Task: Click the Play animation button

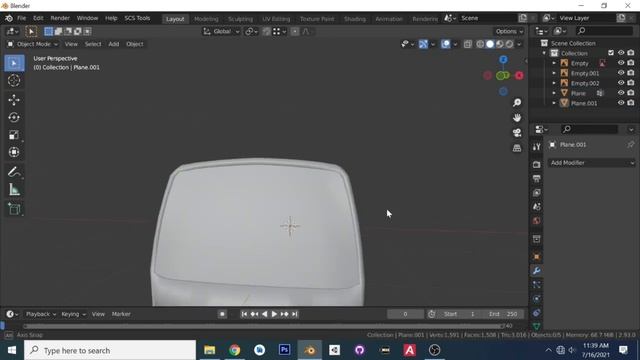Action: pos(274,314)
